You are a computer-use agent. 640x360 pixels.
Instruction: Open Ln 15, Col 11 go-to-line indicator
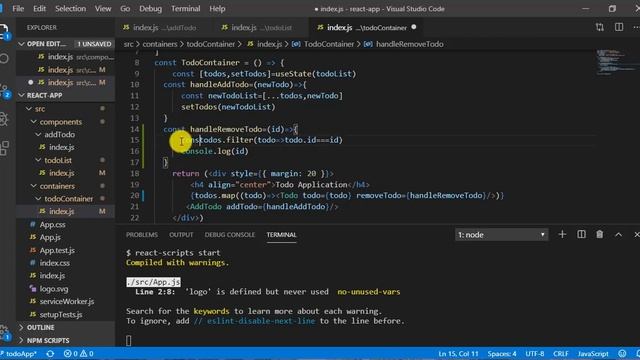pos(458,354)
